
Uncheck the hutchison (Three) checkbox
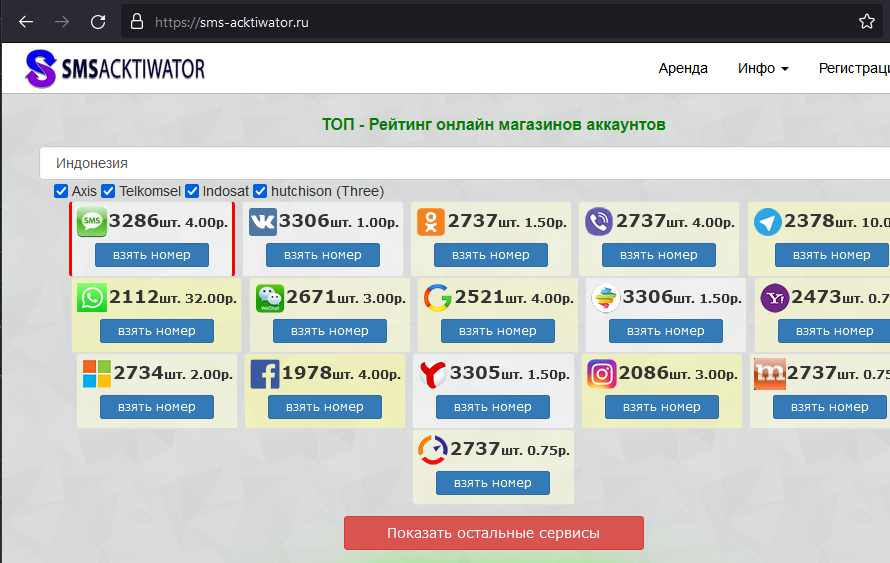click(x=260, y=191)
